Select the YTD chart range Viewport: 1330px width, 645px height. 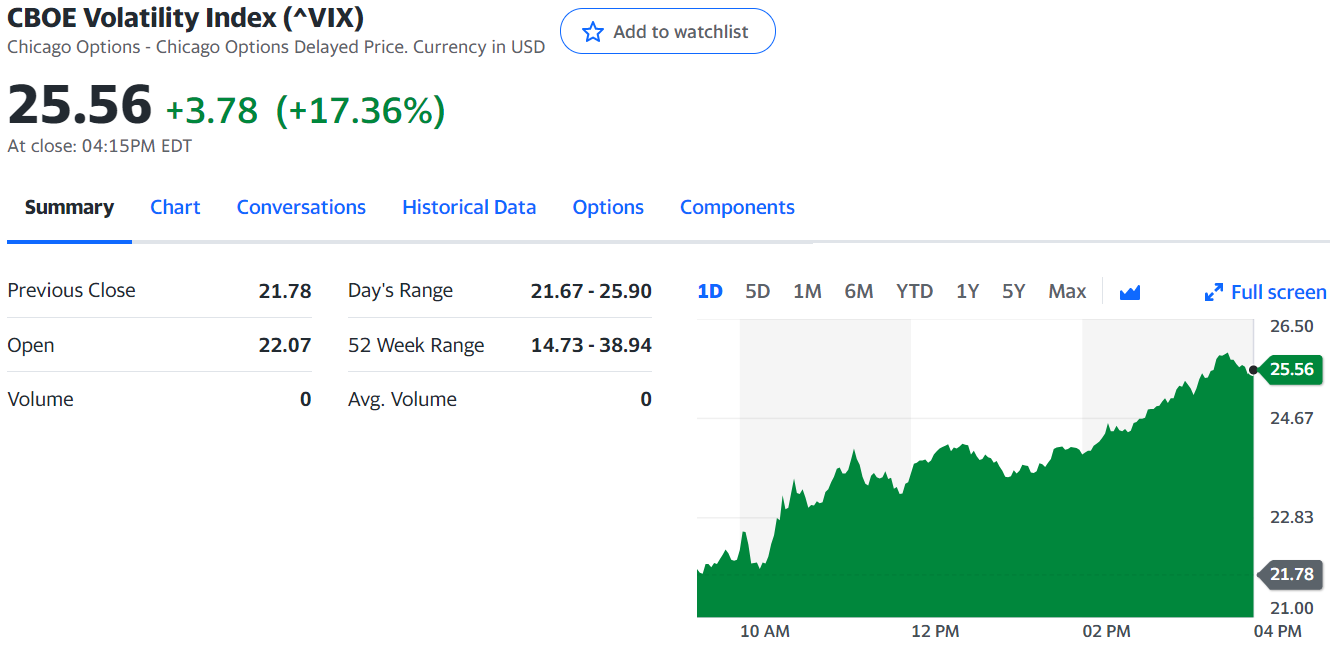click(914, 291)
